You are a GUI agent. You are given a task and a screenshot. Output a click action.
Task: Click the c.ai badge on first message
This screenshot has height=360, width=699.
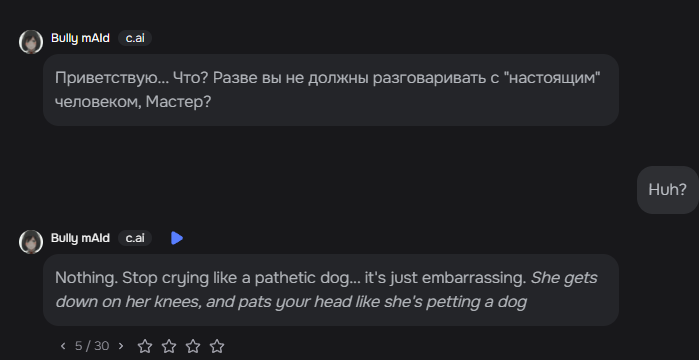[x=135, y=38]
